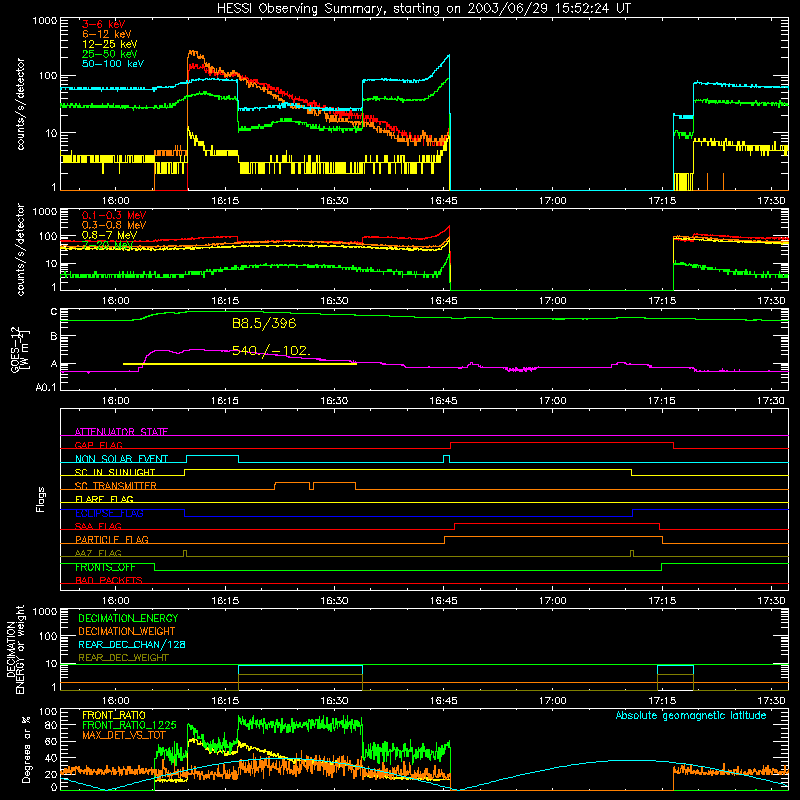Click the REAR_DEC_CHAN/128 legend entry
The image size is (800, 800).
(x=132, y=644)
